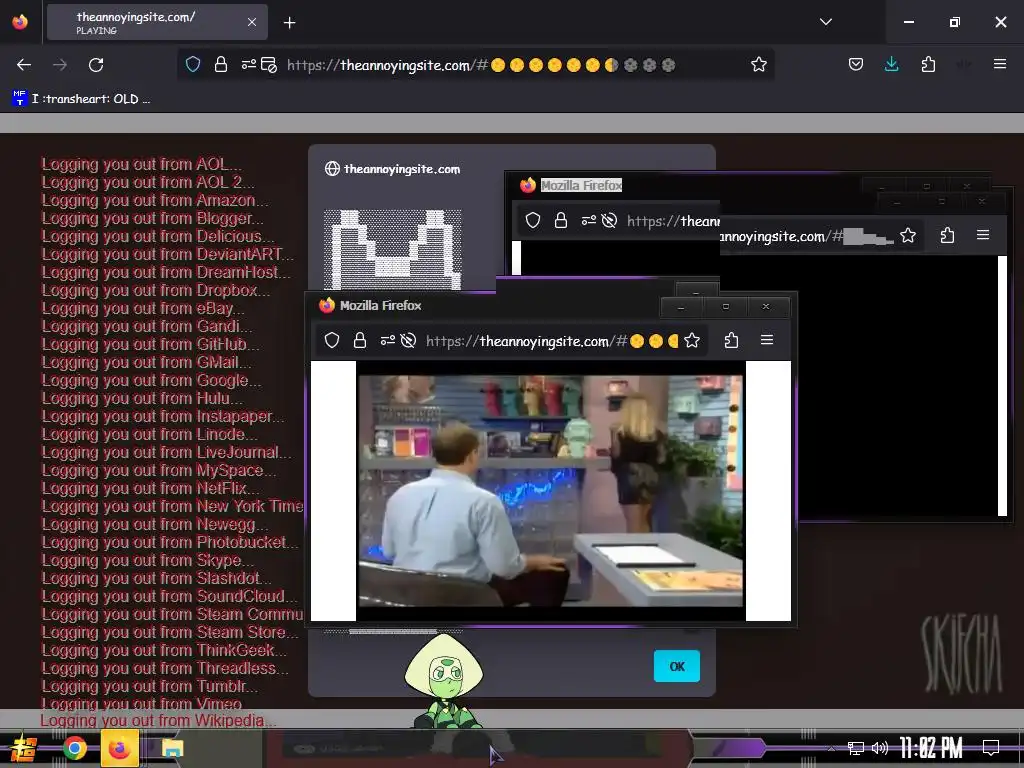Open hamburger menu in right black popup
Viewport: 1024px width, 768px height.
pyautogui.click(x=983, y=235)
